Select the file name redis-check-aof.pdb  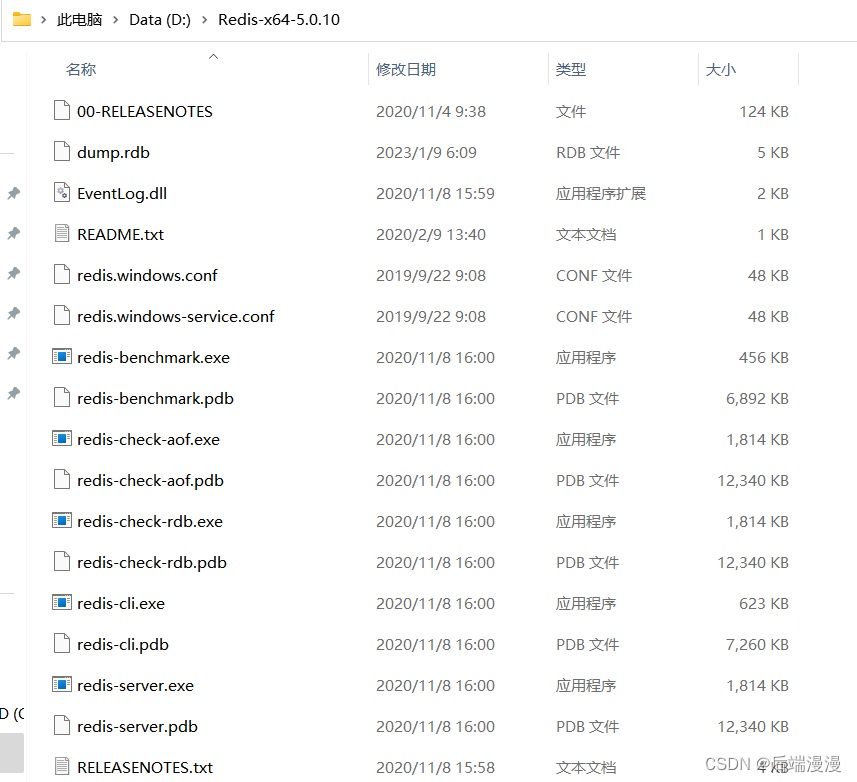[150, 480]
